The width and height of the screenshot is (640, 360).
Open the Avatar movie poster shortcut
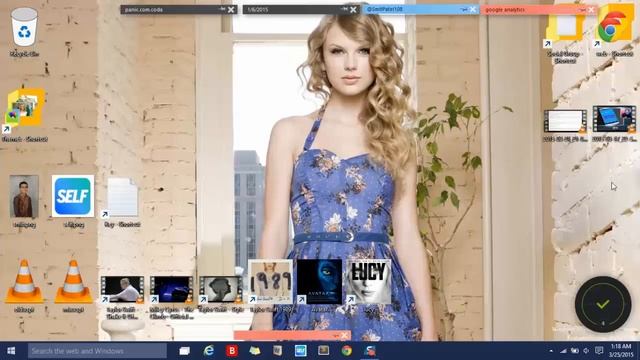tap(319, 282)
